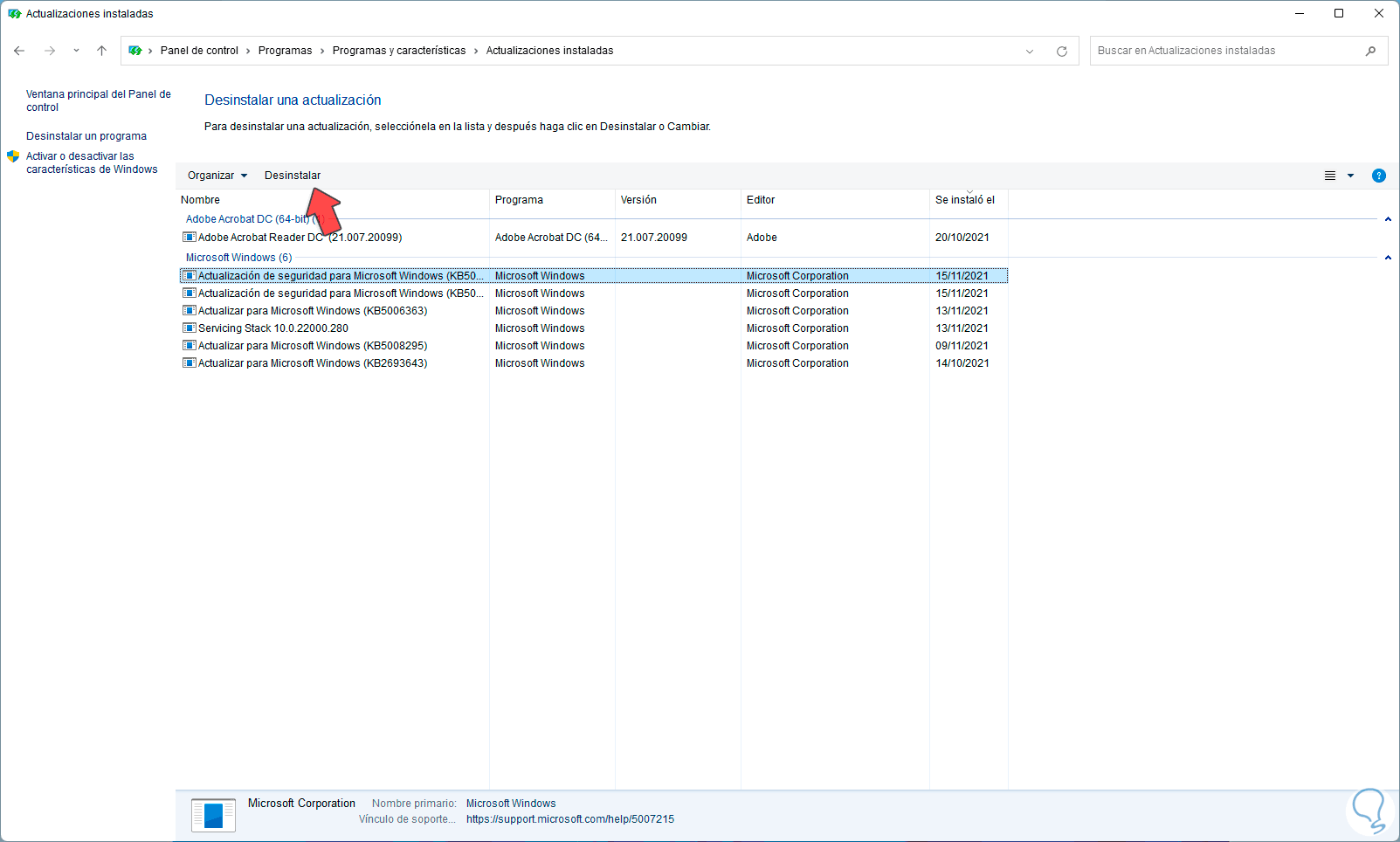Select Actualizar para Microsoft Windows (KB5006363)
1400x842 pixels.
click(313, 311)
